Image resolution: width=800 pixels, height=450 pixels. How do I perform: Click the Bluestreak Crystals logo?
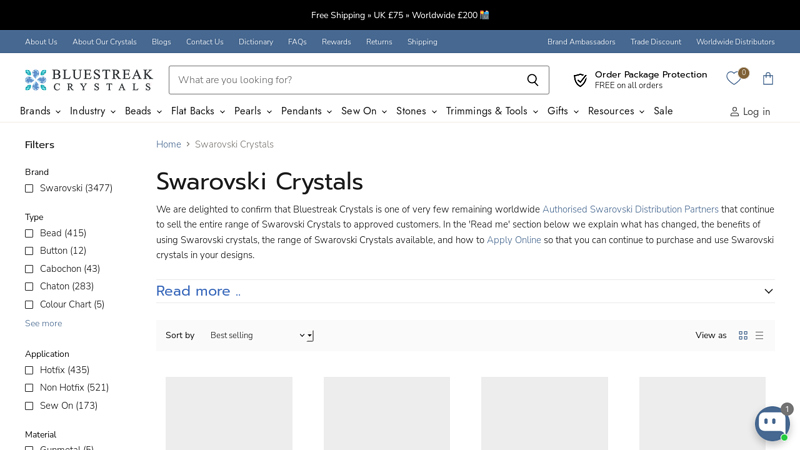click(89, 80)
